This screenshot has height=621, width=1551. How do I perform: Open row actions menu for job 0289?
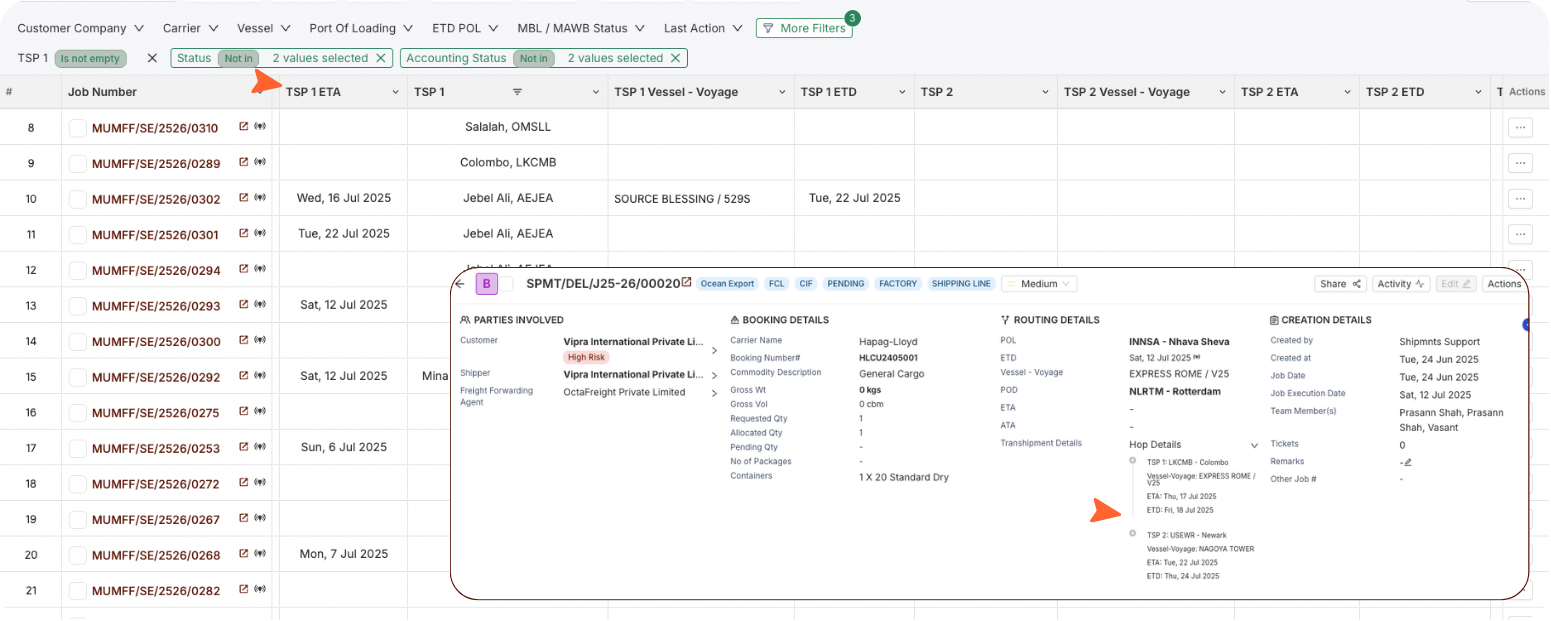pyautogui.click(x=1520, y=163)
